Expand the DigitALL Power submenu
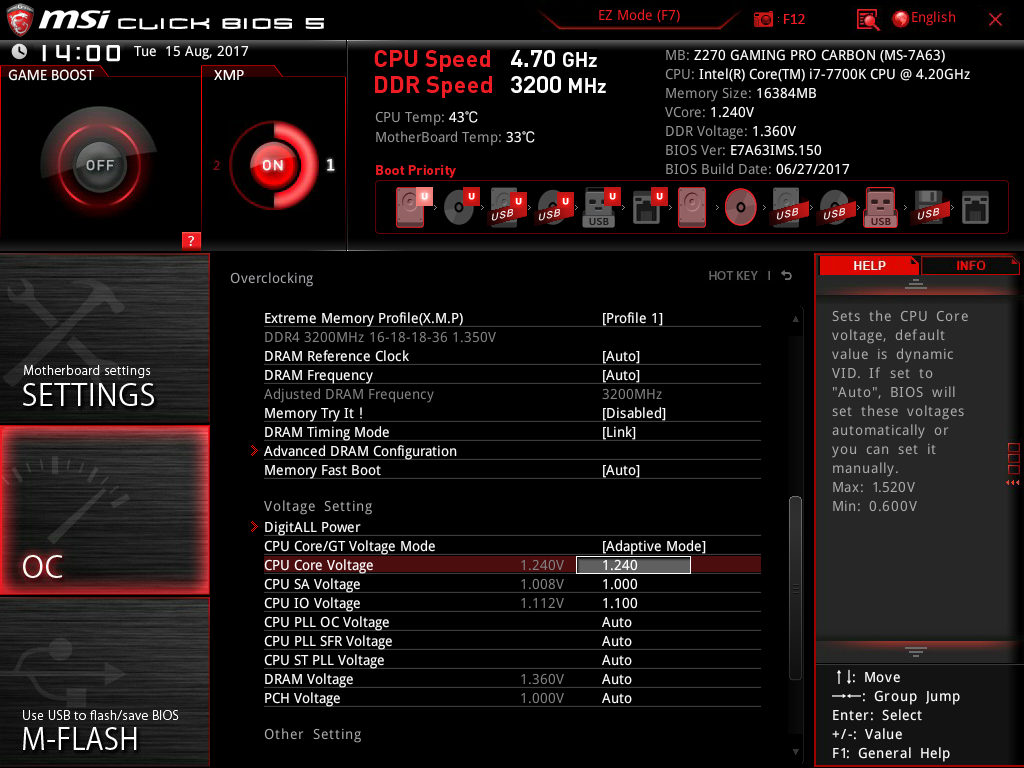The height and width of the screenshot is (768, 1024). click(312, 526)
